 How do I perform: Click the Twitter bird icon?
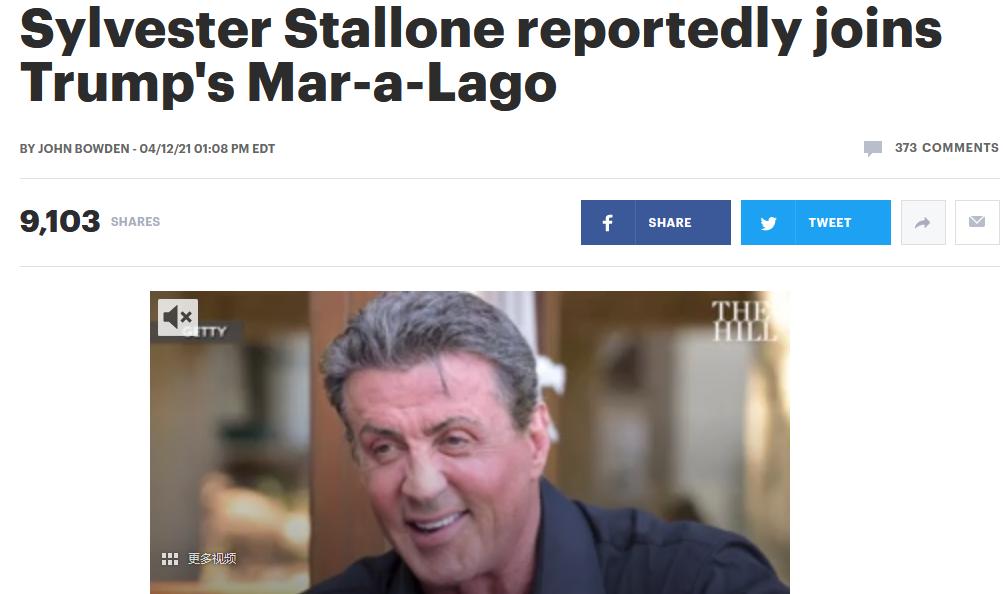(768, 223)
